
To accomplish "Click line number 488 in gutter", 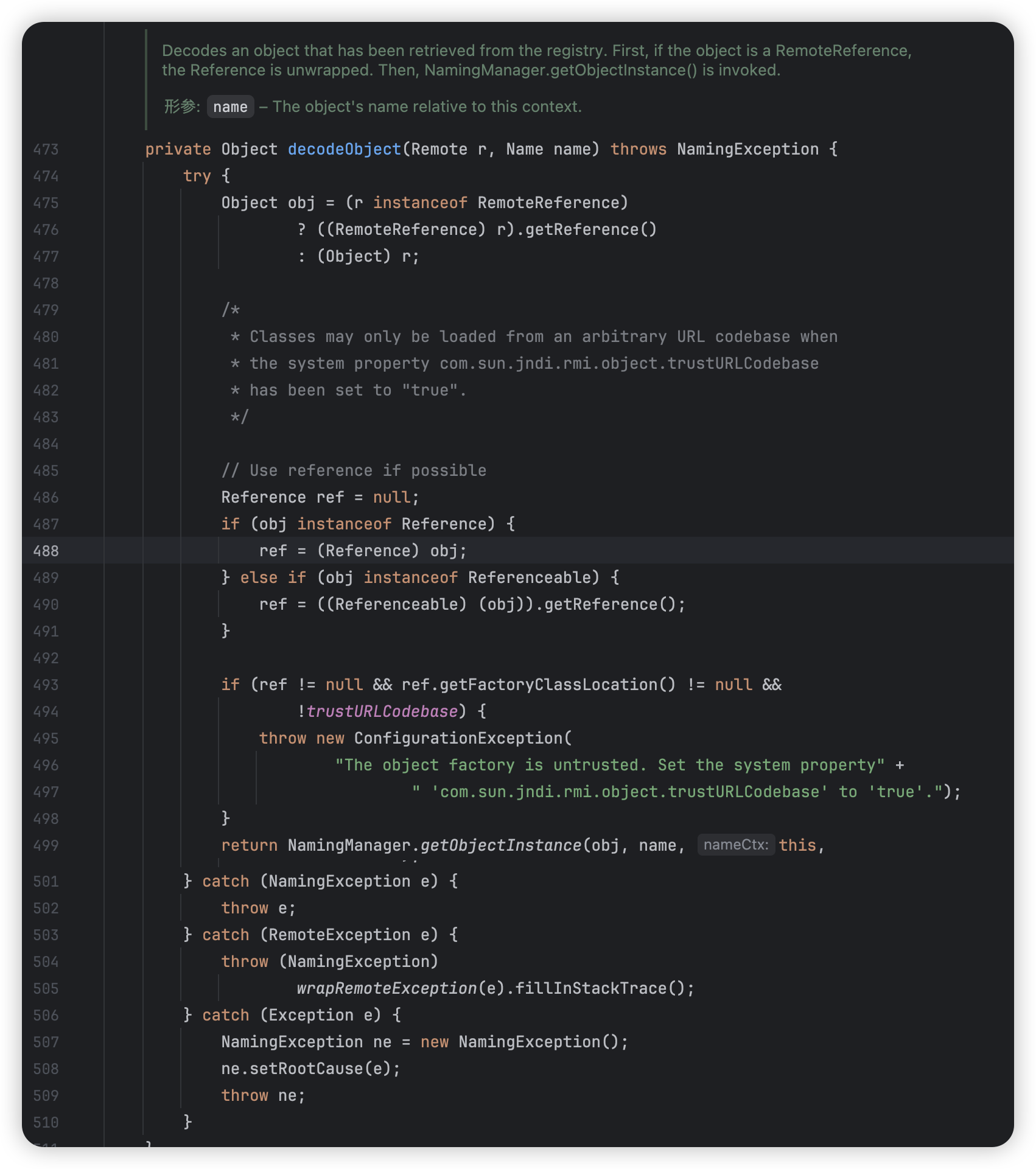I will (x=46, y=551).
